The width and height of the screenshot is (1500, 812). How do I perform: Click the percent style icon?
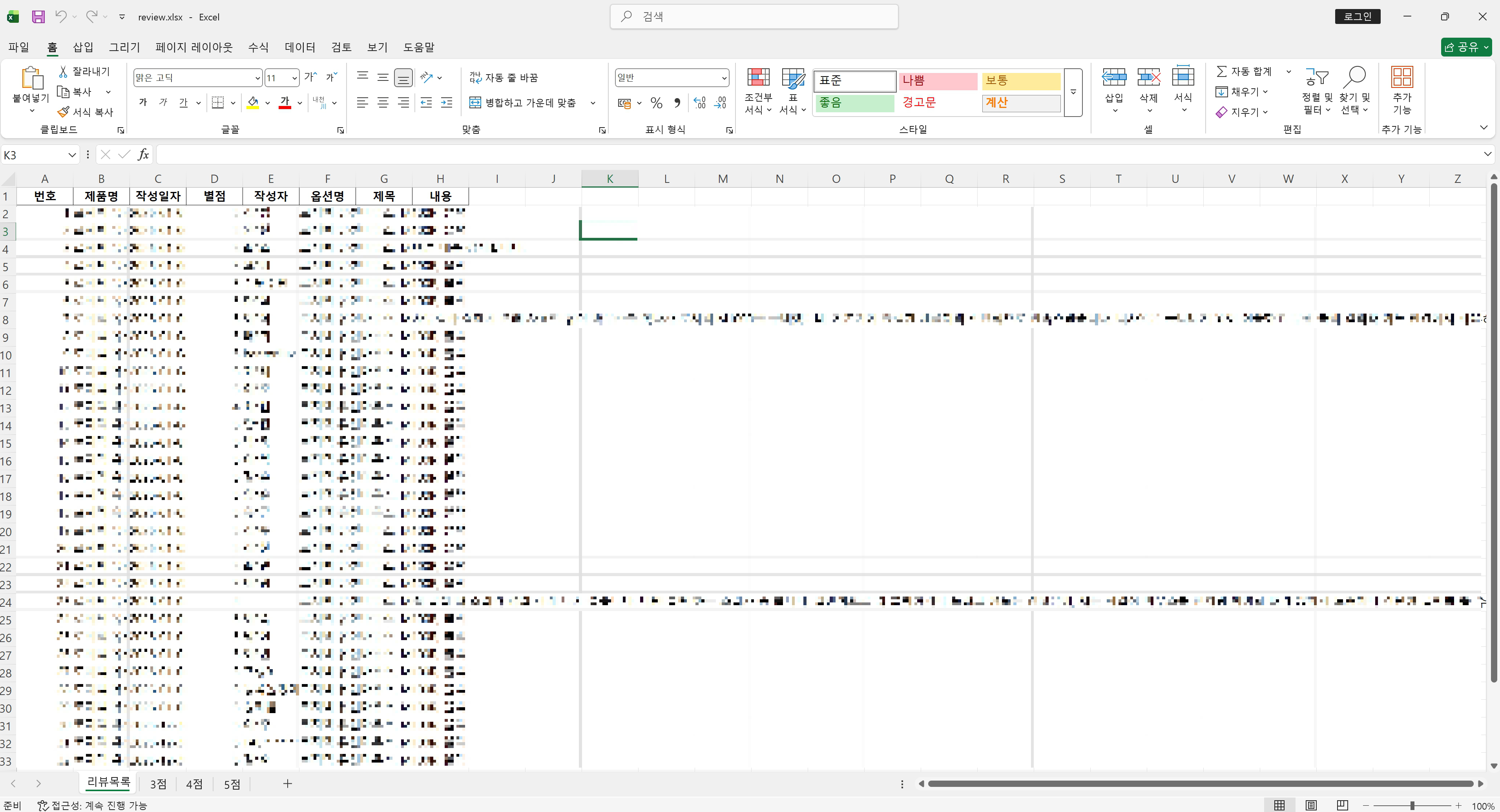(656, 103)
